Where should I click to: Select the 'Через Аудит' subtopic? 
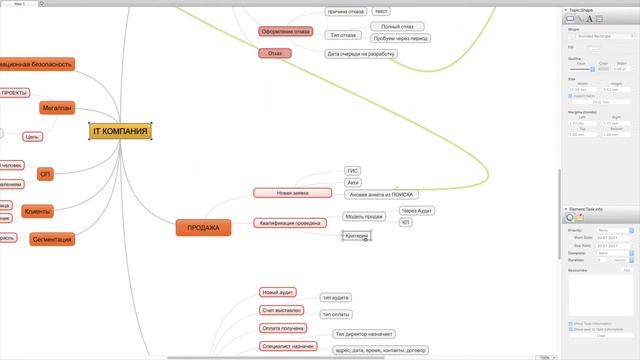click(417, 211)
